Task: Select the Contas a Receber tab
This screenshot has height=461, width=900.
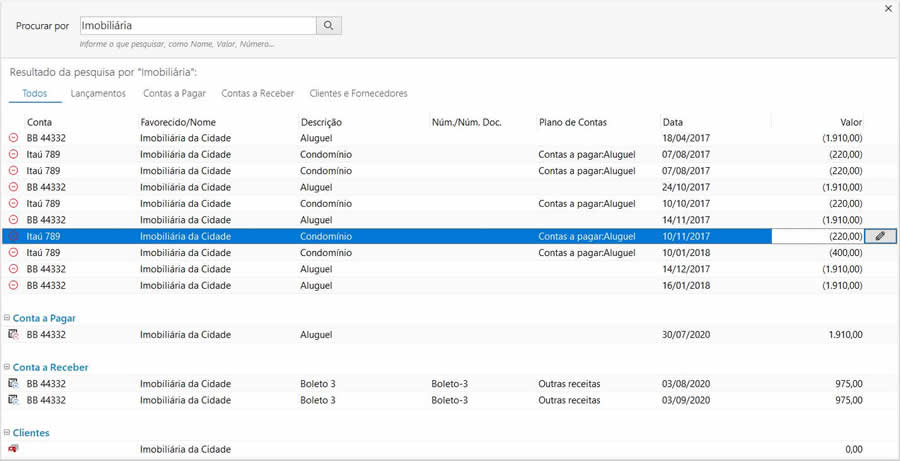Action: click(257, 94)
